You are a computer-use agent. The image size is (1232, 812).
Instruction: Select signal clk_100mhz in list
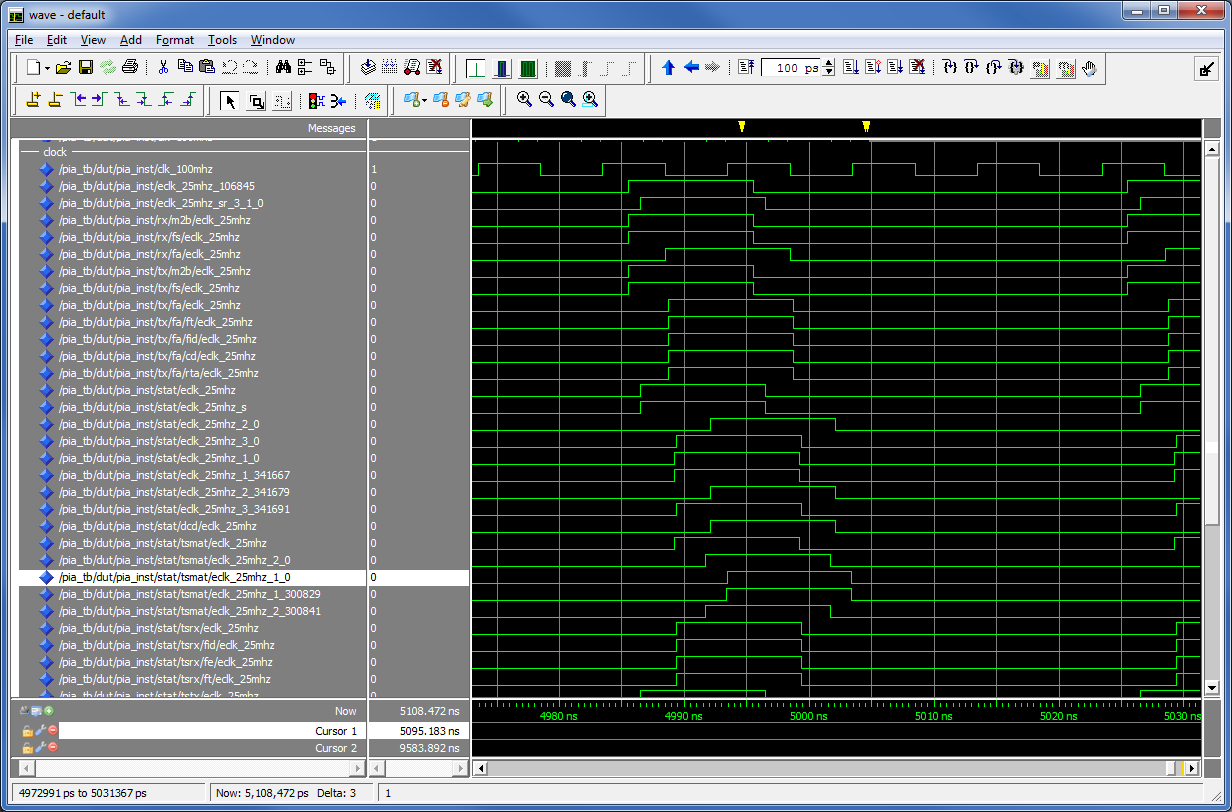(x=135, y=169)
